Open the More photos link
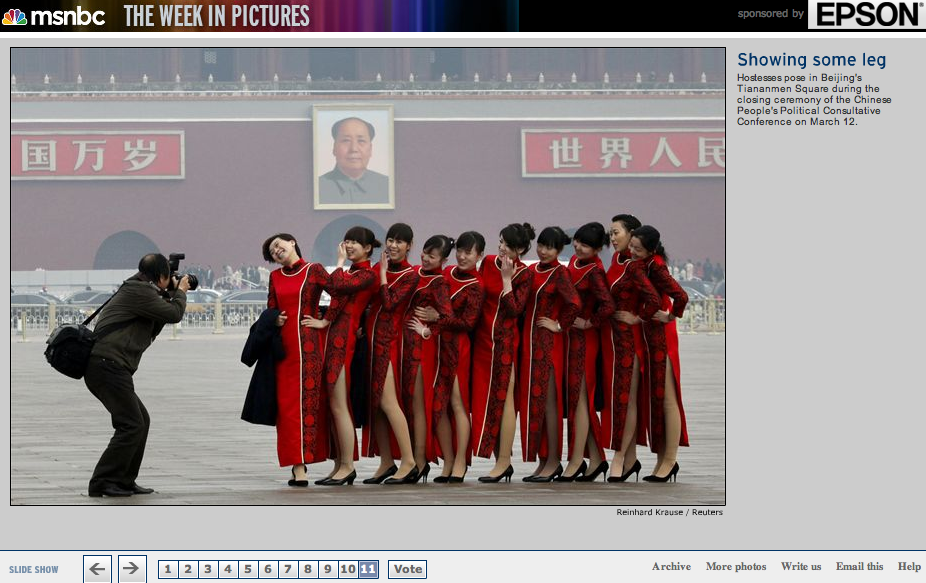The height and width of the screenshot is (583, 926). pos(736,567)
